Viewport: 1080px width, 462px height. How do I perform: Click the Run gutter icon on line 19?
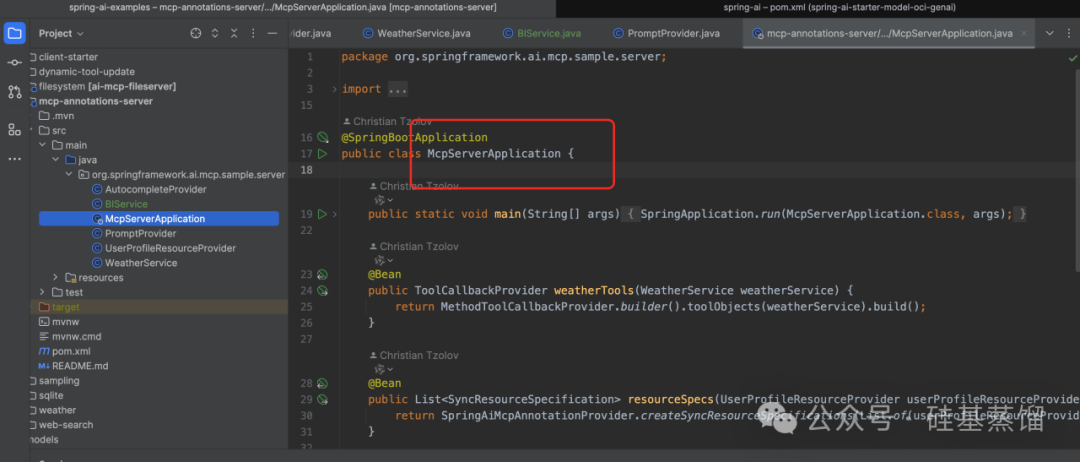[x=322, y=214]
